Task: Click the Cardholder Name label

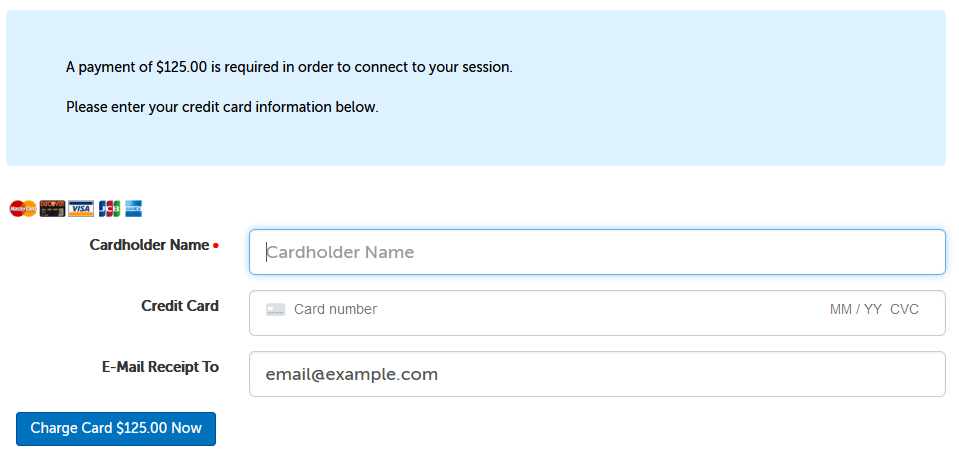Action: click(x=149, y=245)
